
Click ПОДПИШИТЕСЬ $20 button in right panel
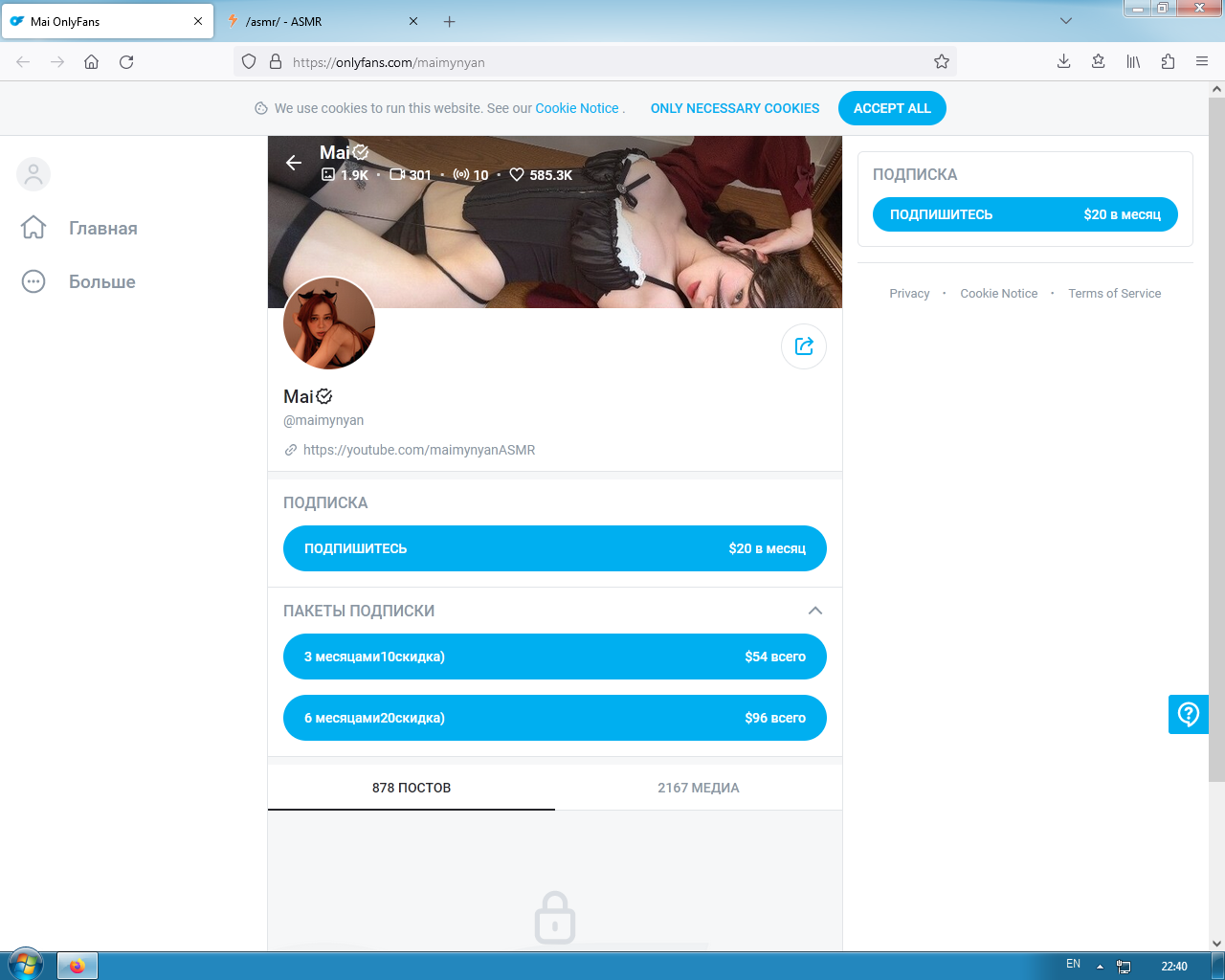1025,214
